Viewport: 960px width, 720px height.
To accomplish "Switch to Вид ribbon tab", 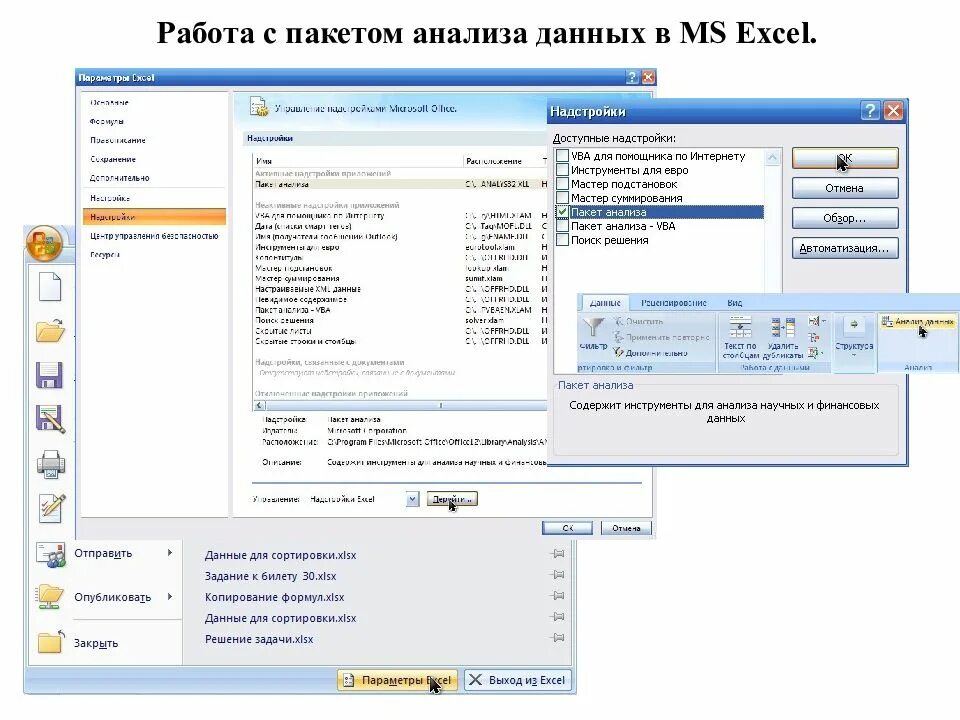I will pos(735,302).
